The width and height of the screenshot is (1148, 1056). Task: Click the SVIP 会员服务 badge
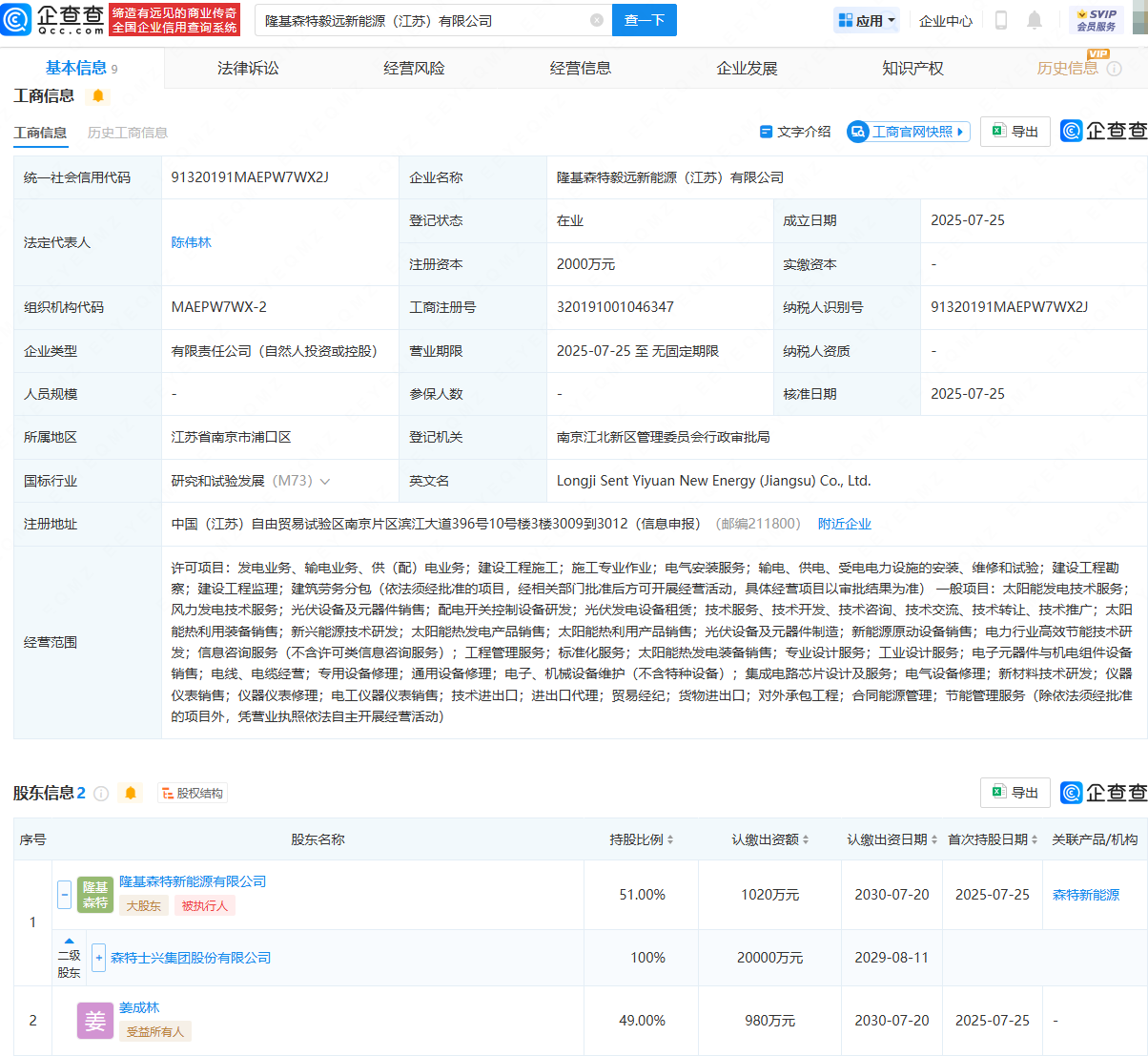click(1097, 20)
